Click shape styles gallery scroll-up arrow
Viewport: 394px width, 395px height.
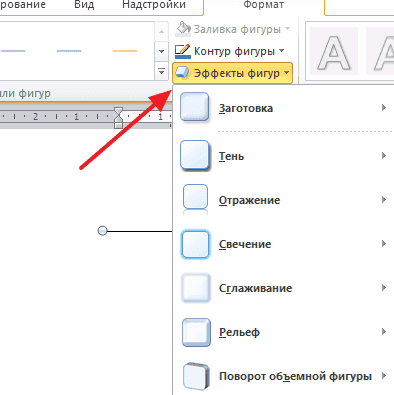161,32
